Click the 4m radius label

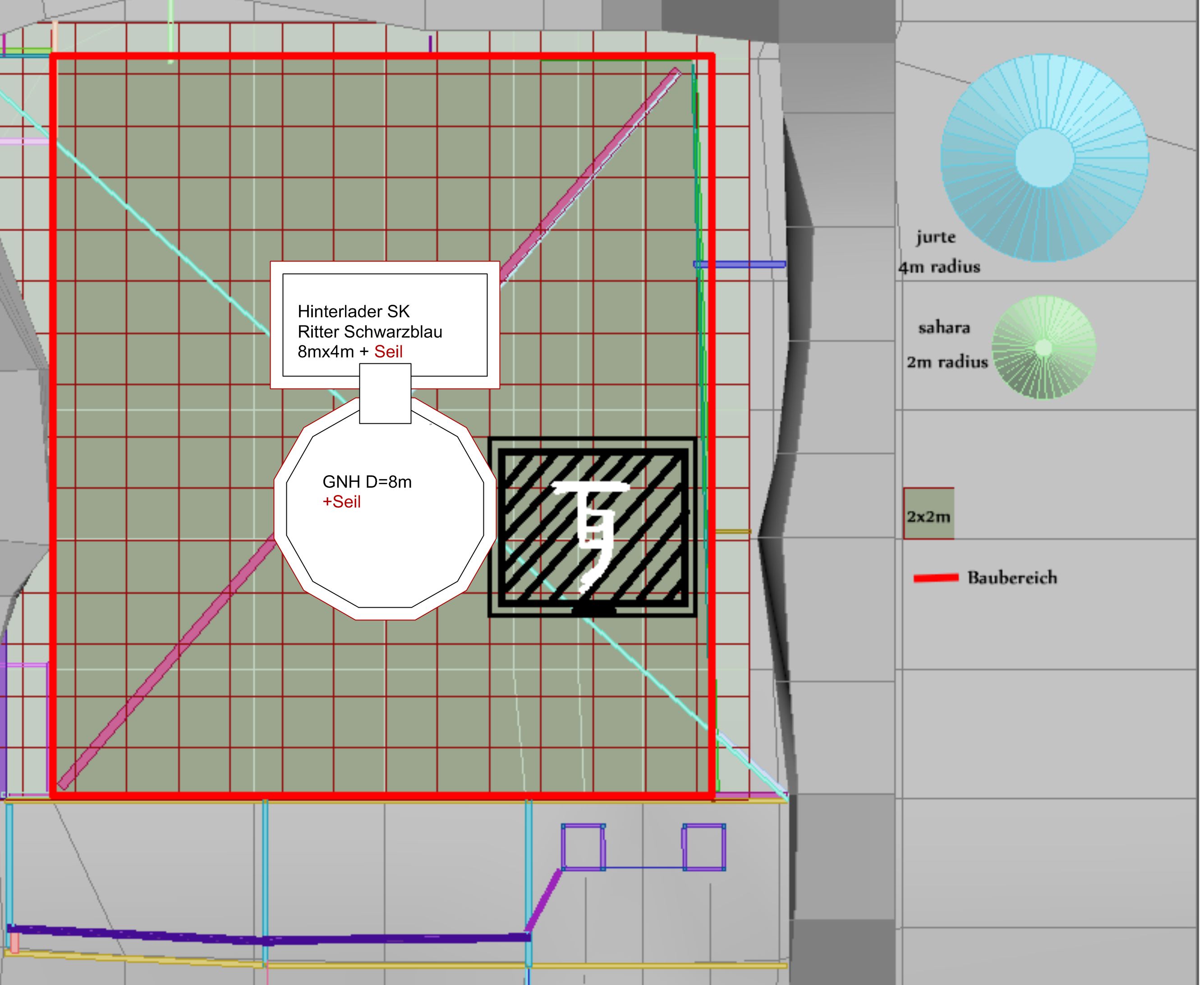tap(939, 267)
